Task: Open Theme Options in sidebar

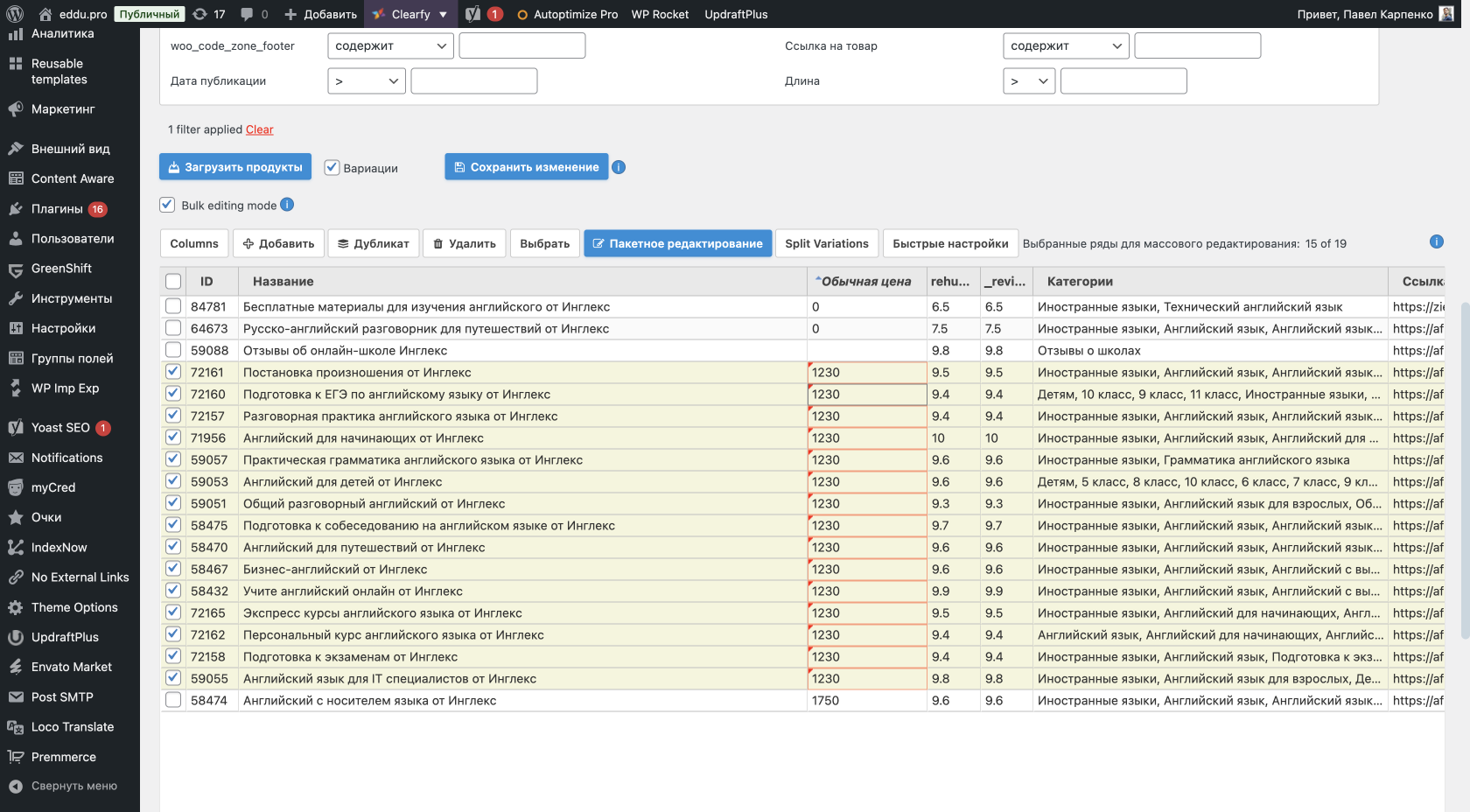Action: [74, 607]
